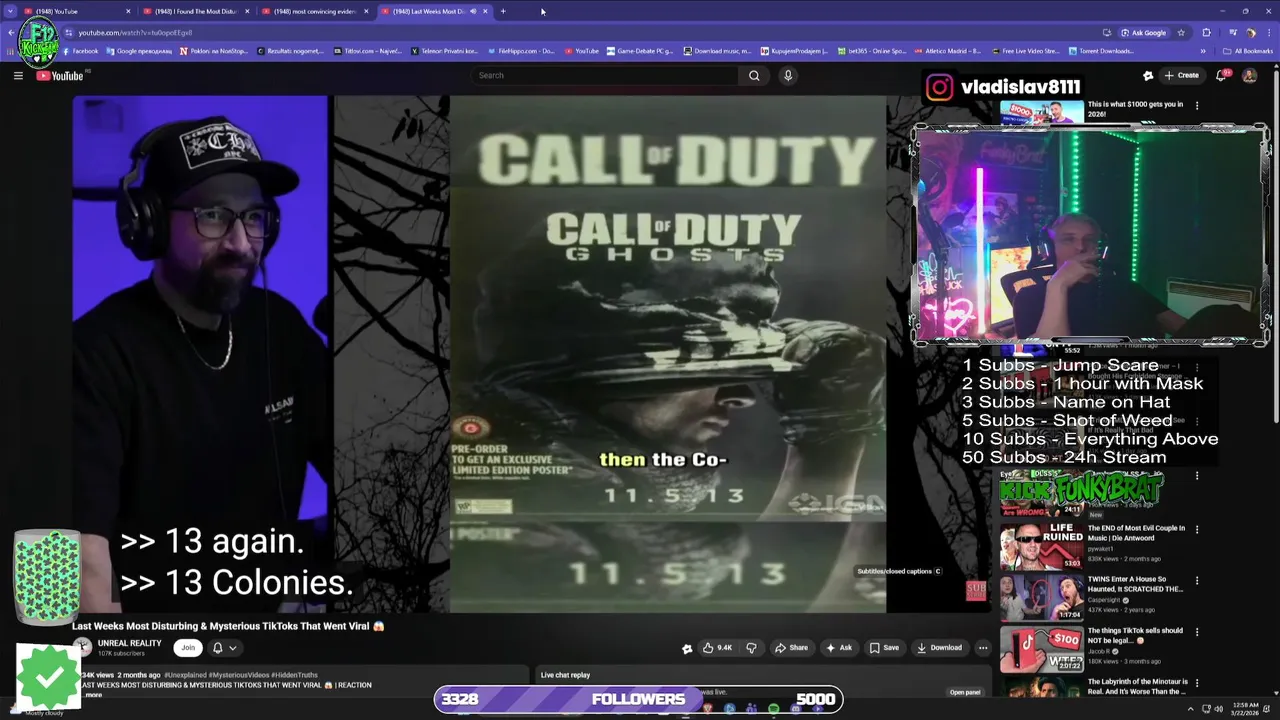Open 'The END of Most Evil Couple' video
1280x720 pixels.
(x=1136, y=533)
